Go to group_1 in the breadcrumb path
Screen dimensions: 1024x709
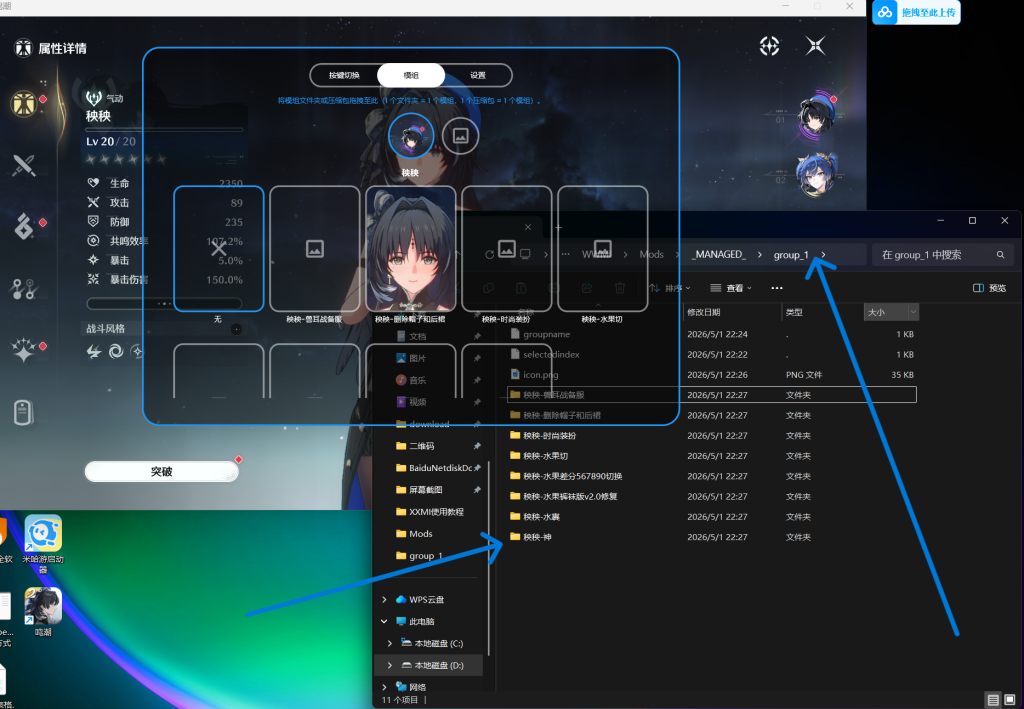pos(791,255)
